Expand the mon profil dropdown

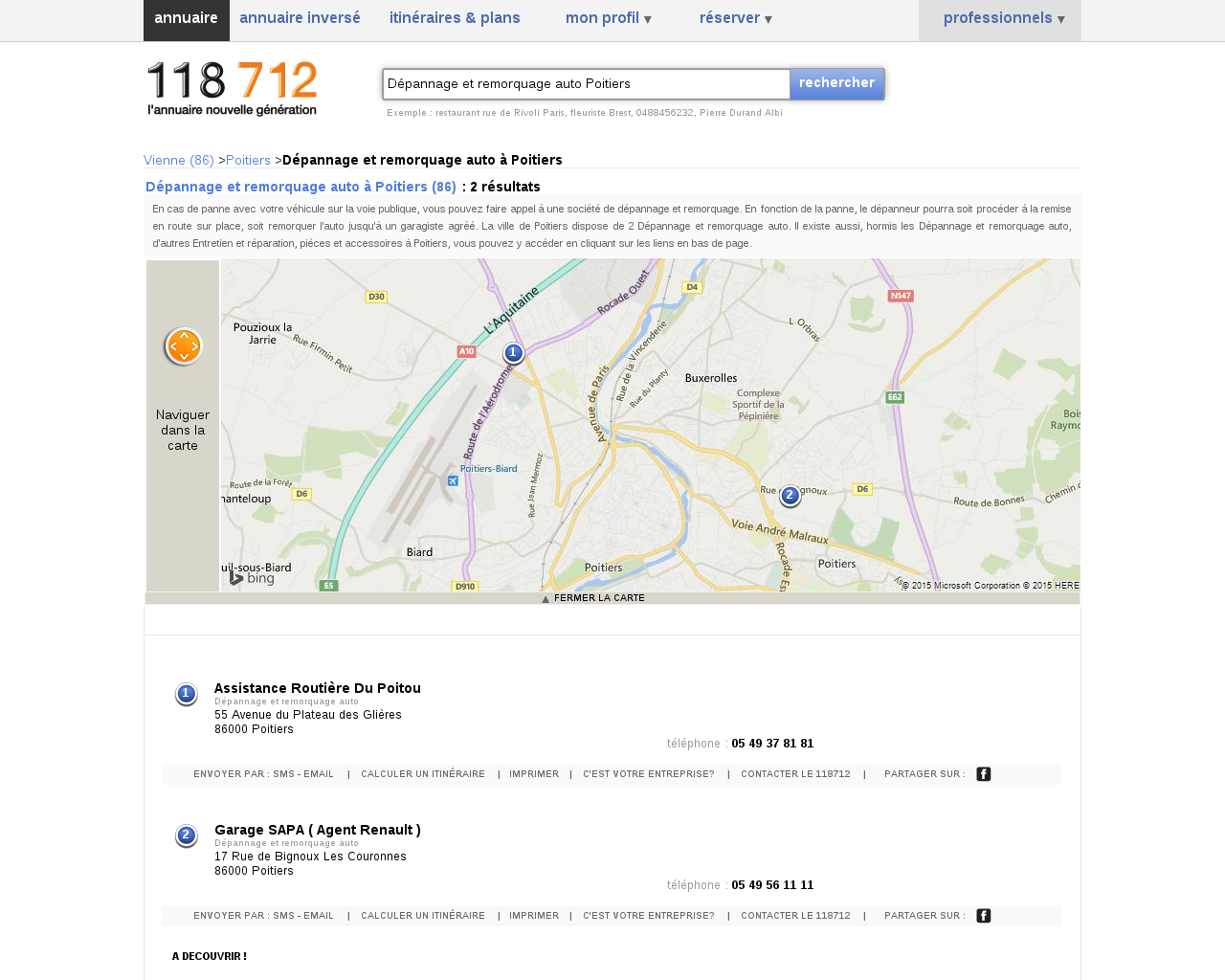coord(609,18)
